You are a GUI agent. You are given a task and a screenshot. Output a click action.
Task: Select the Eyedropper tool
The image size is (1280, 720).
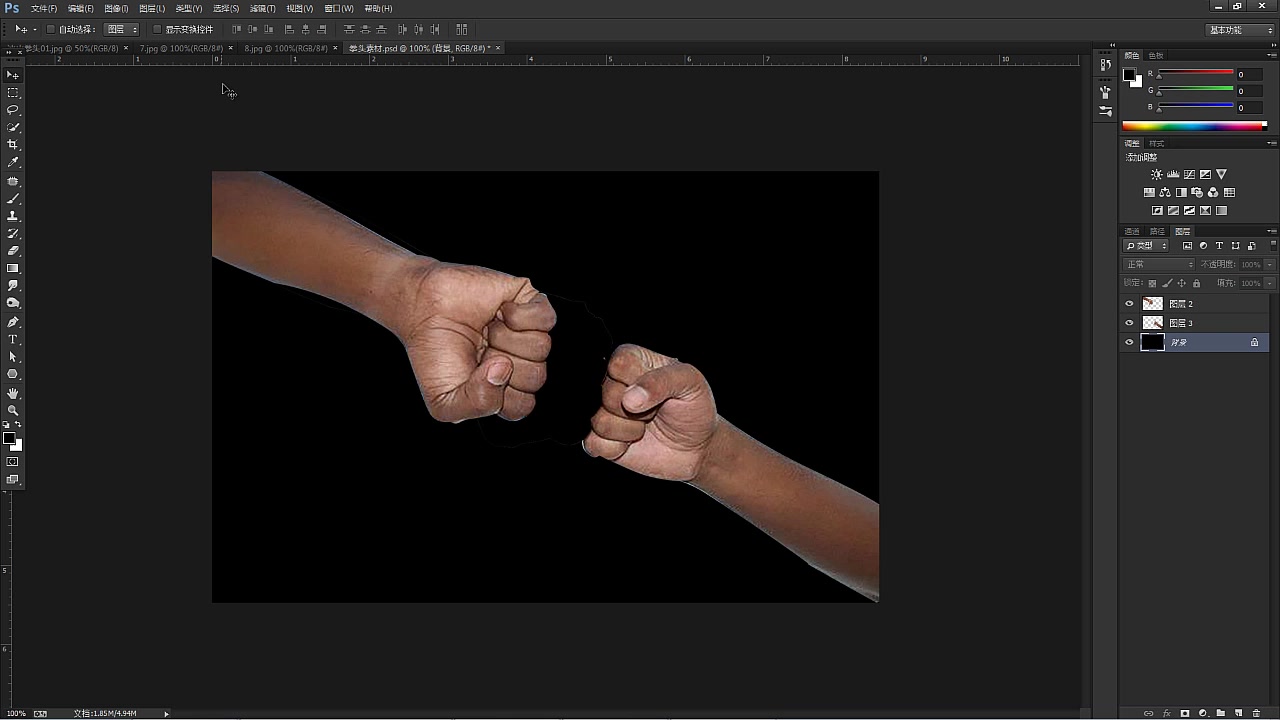13,162
